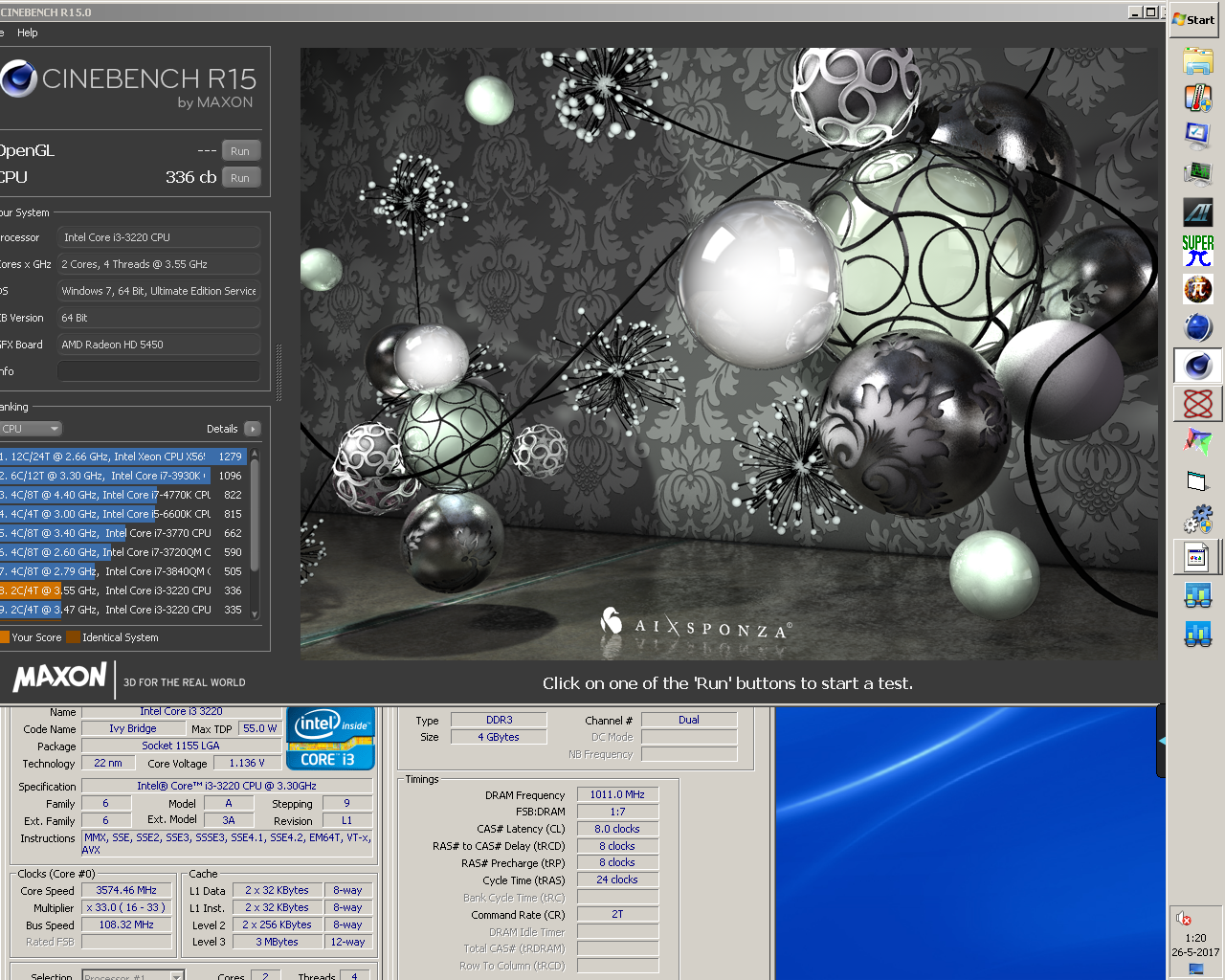
Task: Click the CPU-Z Bus Speed value 108.32 MHz
Action: pos(126,924)
